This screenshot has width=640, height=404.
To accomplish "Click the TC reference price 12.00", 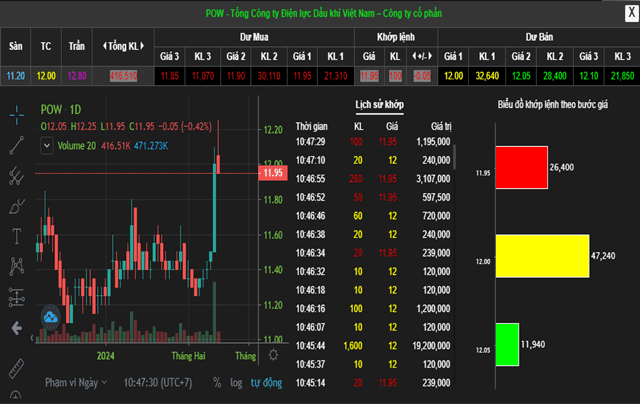I will click(x=46, y=76).
